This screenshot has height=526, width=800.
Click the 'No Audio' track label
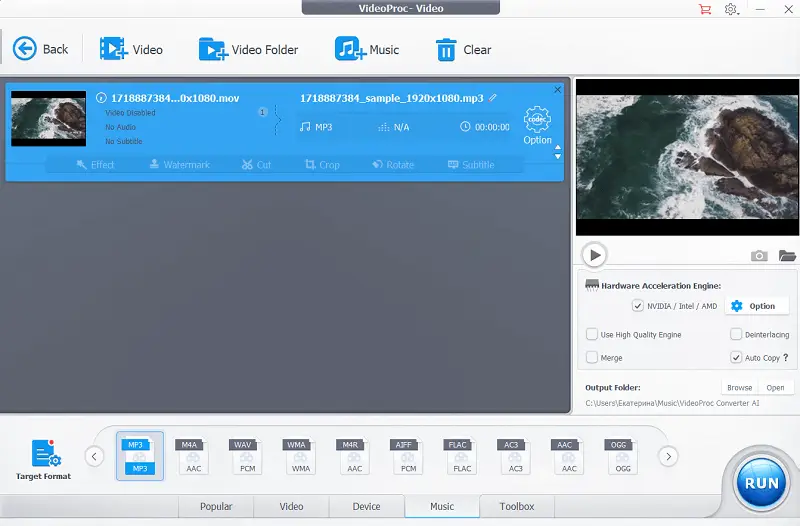tap(120, 127)
